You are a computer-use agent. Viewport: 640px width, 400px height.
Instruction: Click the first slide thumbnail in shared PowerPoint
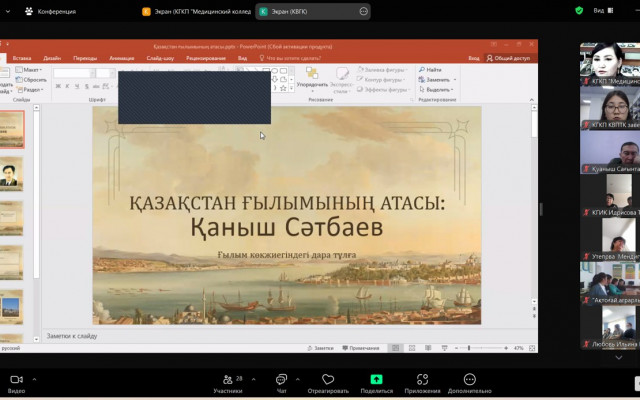(x=12, y=129)
